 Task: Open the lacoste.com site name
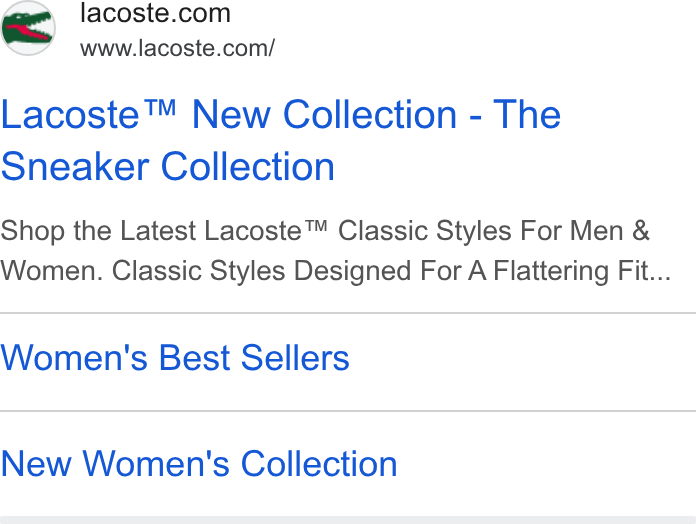pyautogui.click(x=155, y=13)
